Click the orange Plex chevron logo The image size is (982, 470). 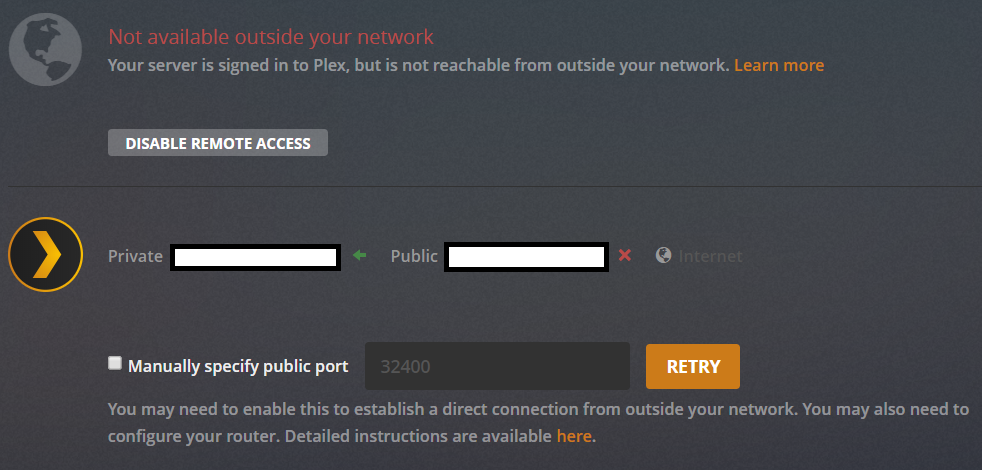tap(45, 254)
